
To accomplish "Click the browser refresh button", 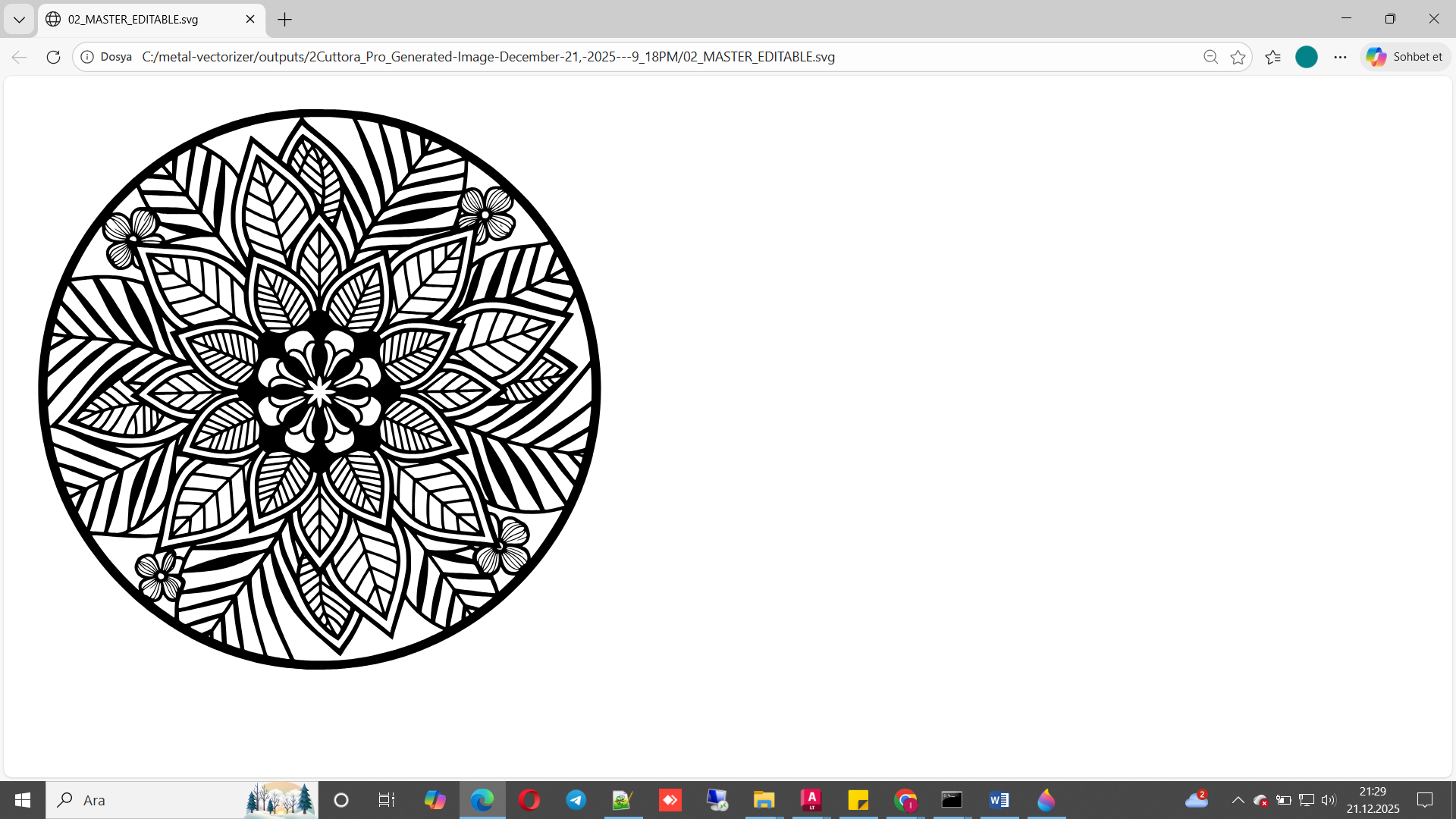I will pos(53,57).
